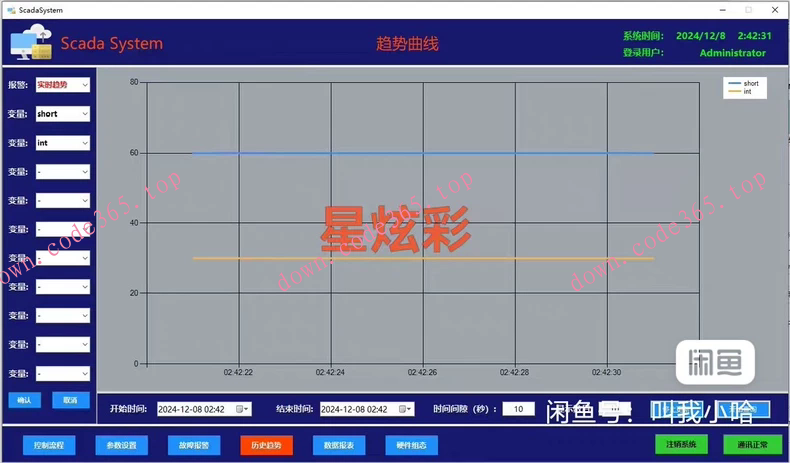Go to the 控制流程 page
This screenshot has width=790, height=463.
[49, 445]
